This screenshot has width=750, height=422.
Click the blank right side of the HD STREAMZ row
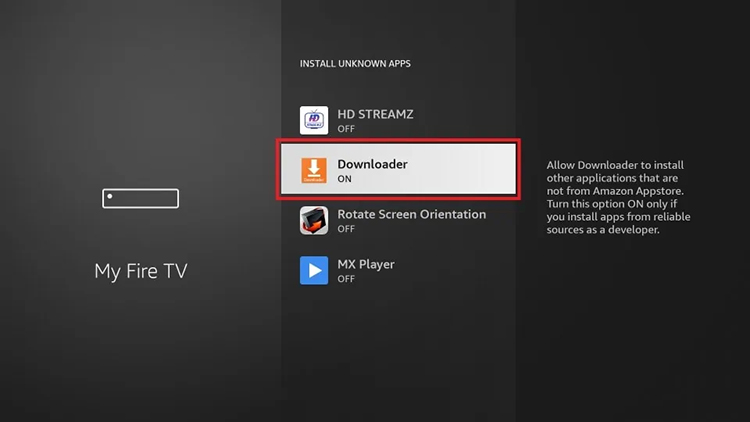470,120
